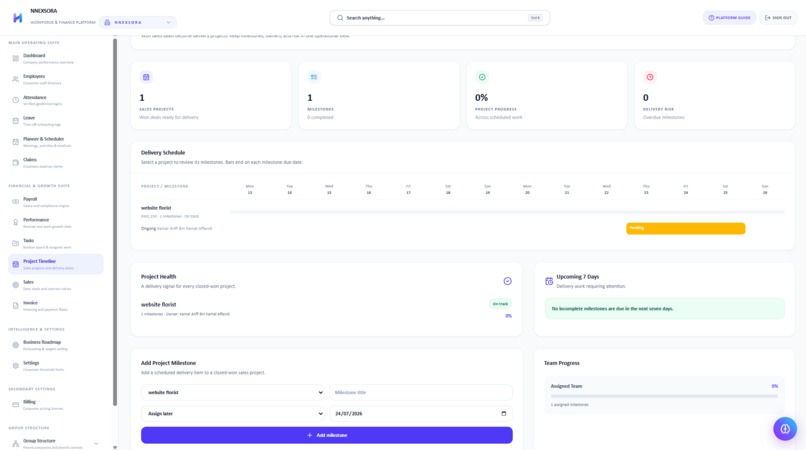
Task: Open the Sales page
Action: pos(56,285)
